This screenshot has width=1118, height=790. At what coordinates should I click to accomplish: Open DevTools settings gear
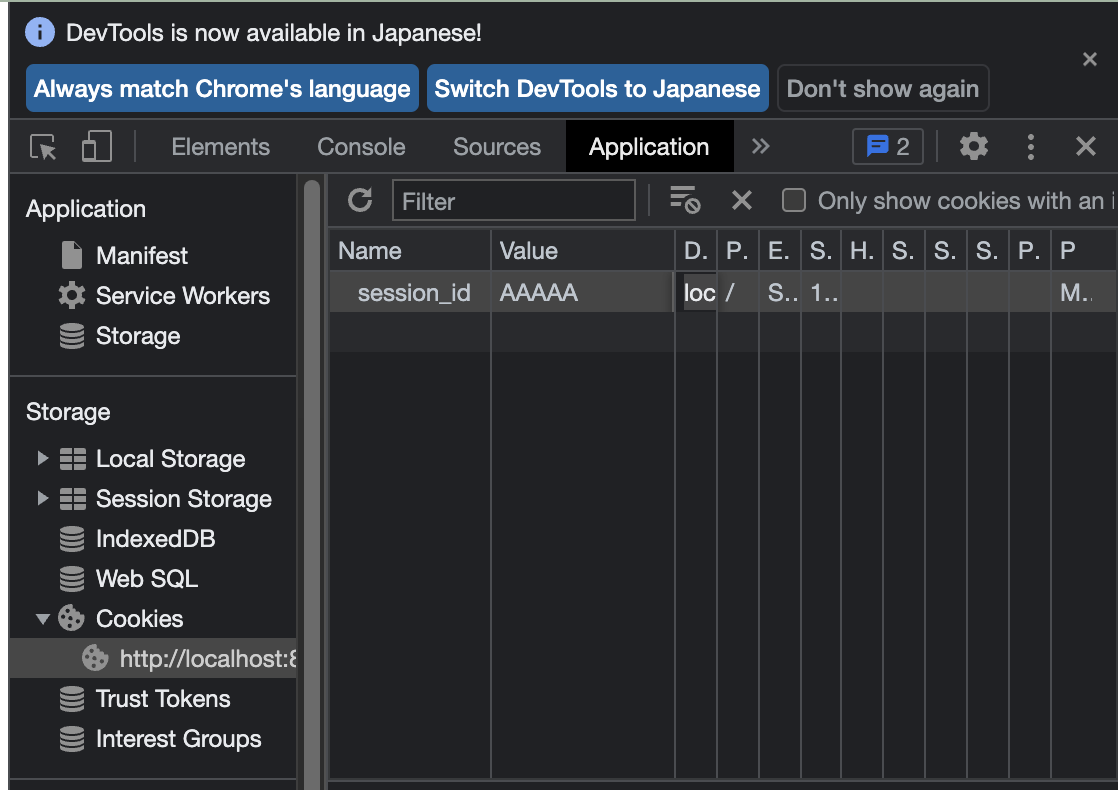(x=973, y=147)
